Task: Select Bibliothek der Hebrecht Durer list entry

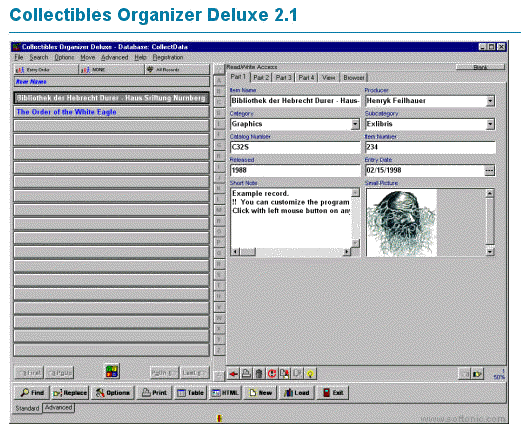Action: [111, 98]
